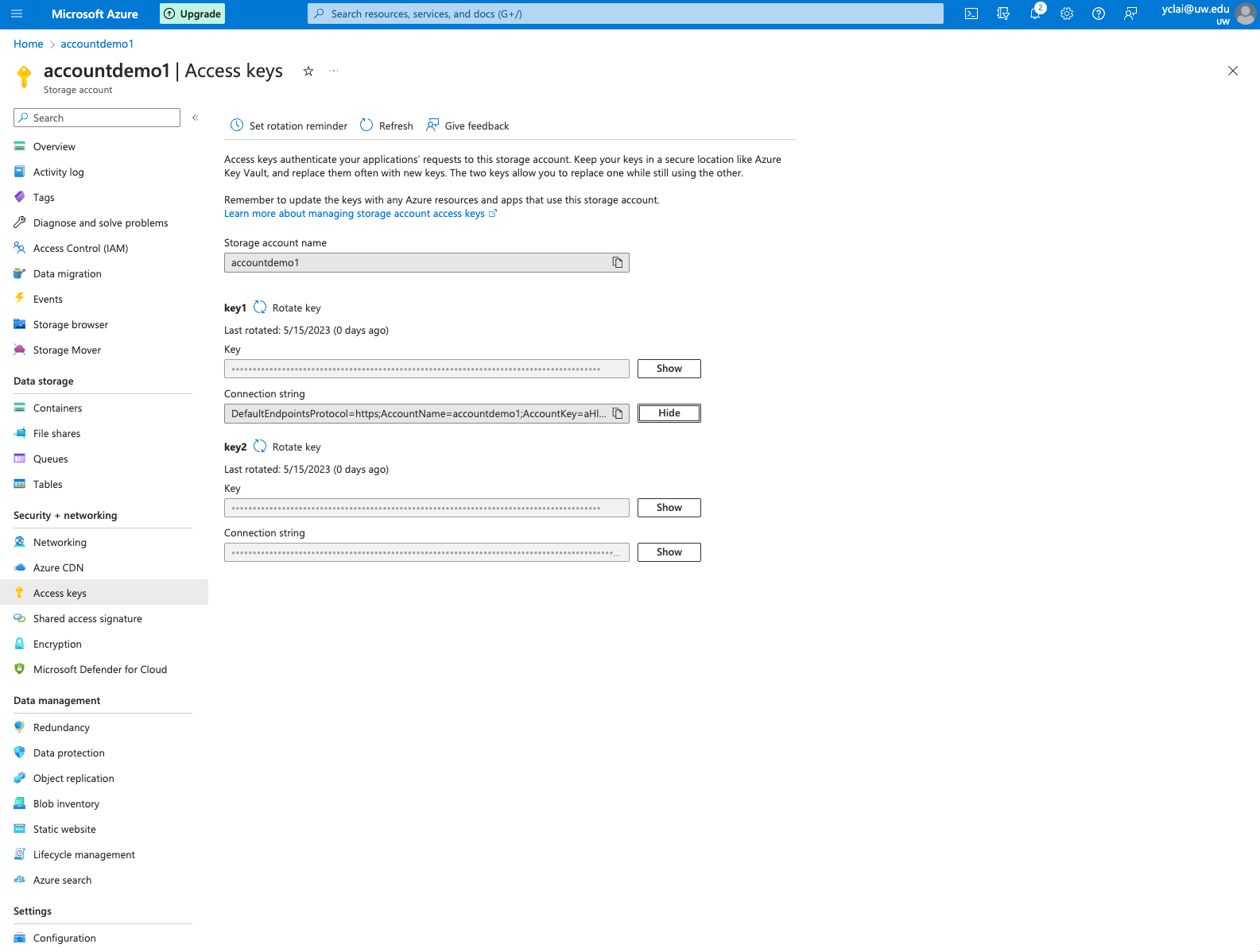Focus the global search resources box
Viewport: 1260px width, 952px height.
(x=626, y=14)
